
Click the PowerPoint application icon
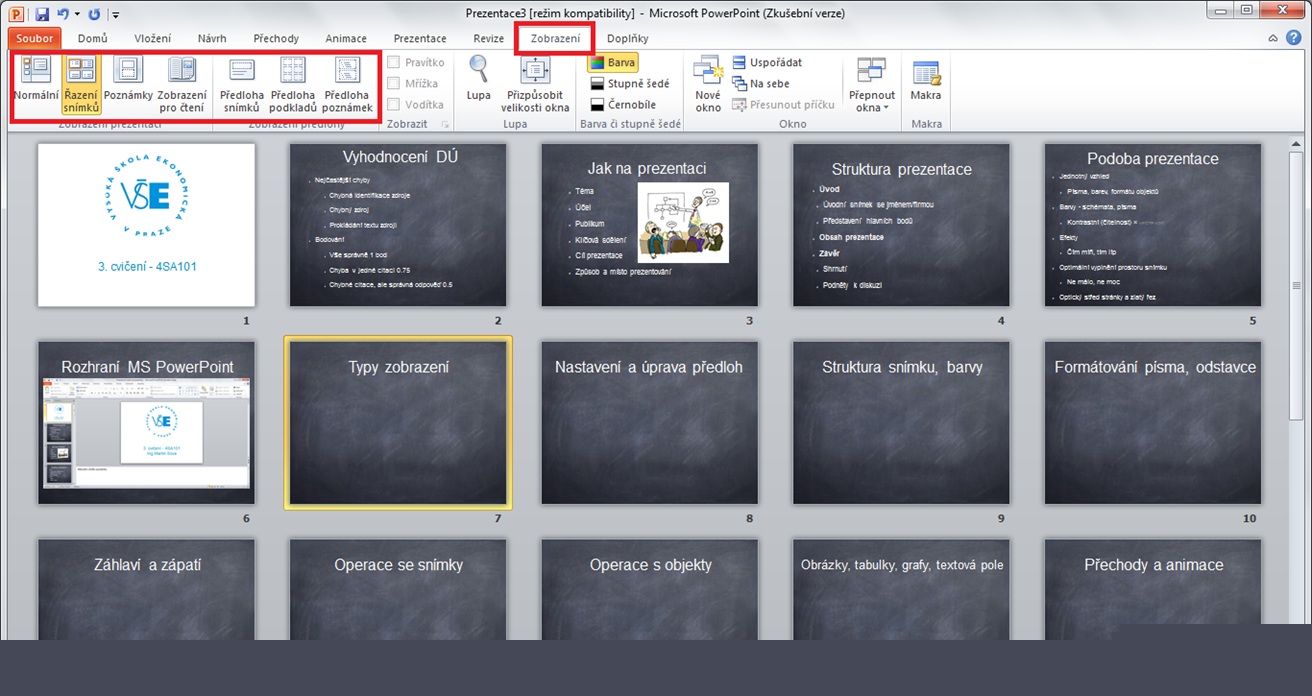coord(17,14)
